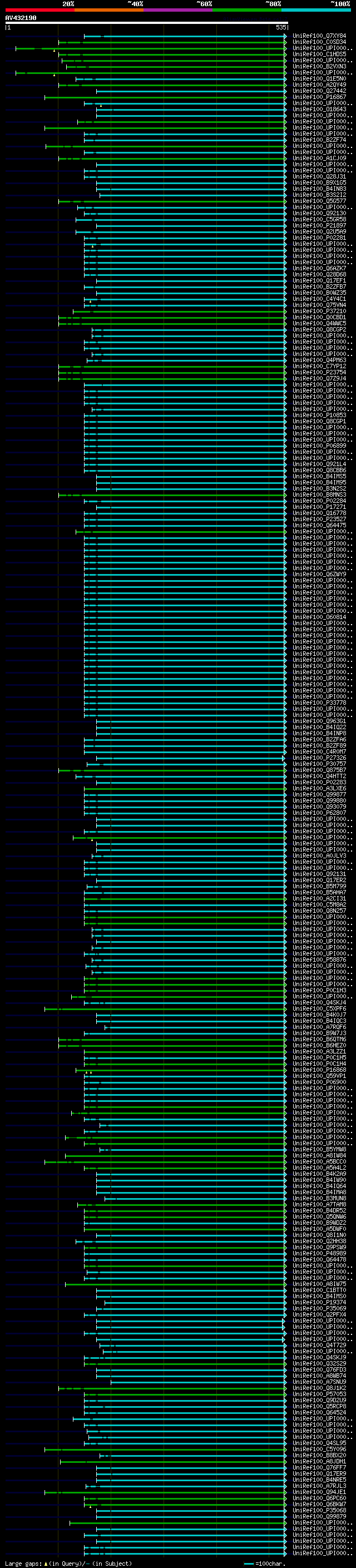
Task: Select the UniRef100_Q4T729 entry
Action: pyautogui.click(x=319, y=1345)
